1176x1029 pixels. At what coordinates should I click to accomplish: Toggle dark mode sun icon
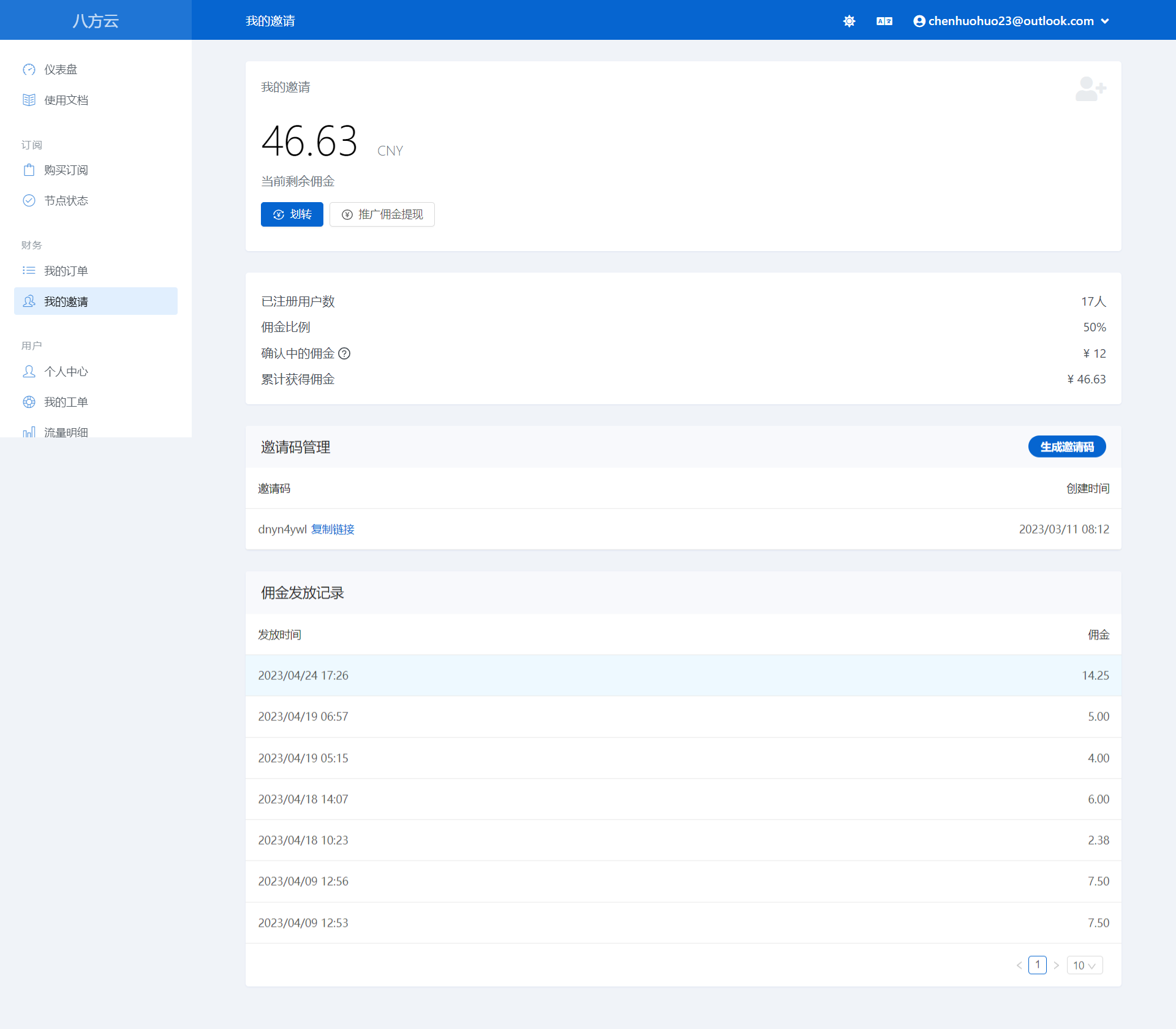pos(849,21)
